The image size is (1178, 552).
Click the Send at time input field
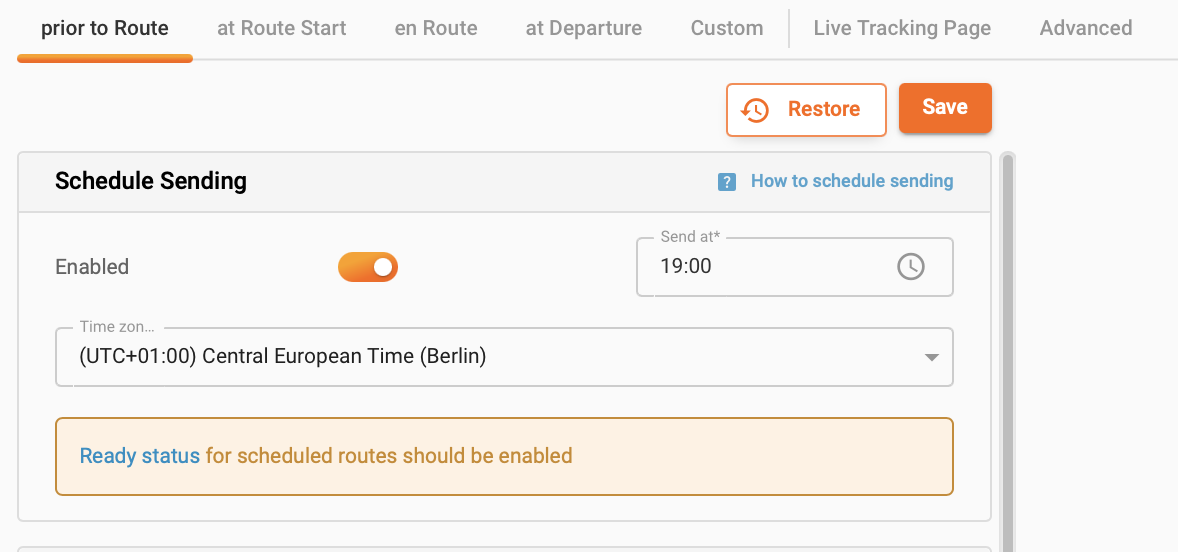[x=760, y=267]
